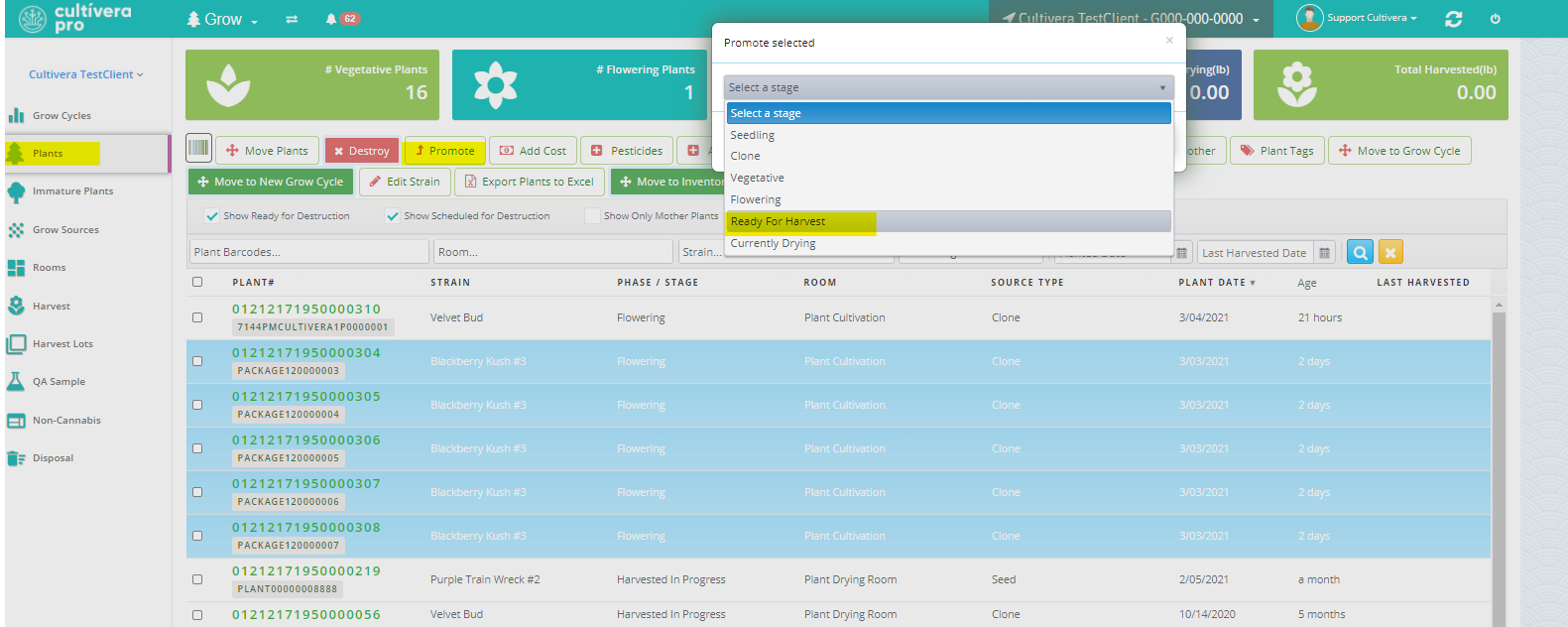
Task: Click the Pesticides button
Action: coord(627,151)
